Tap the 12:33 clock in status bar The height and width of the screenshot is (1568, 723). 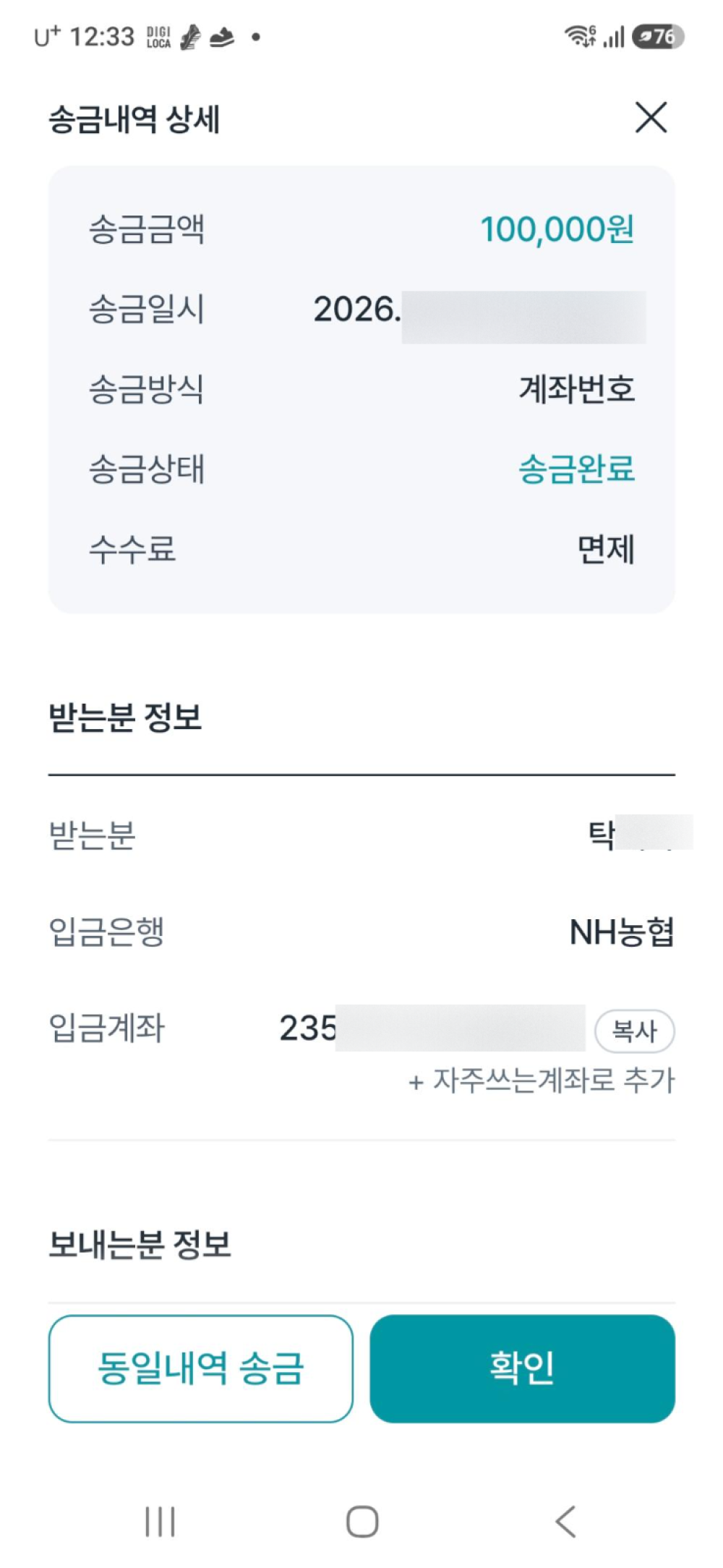pos(102,36)
